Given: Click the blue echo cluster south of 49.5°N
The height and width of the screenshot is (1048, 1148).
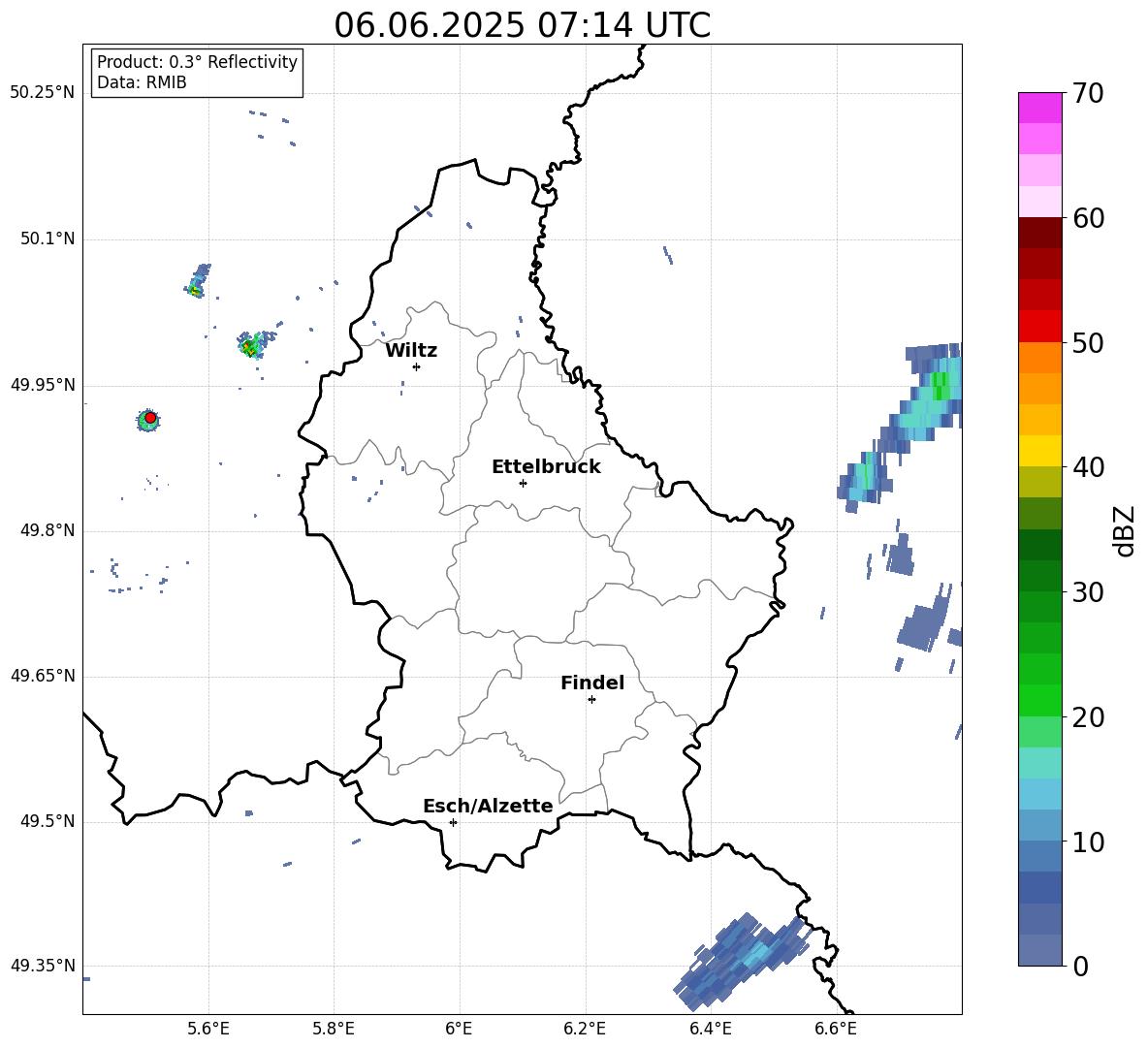Looking at the screenshot, I should coord(743,961).
